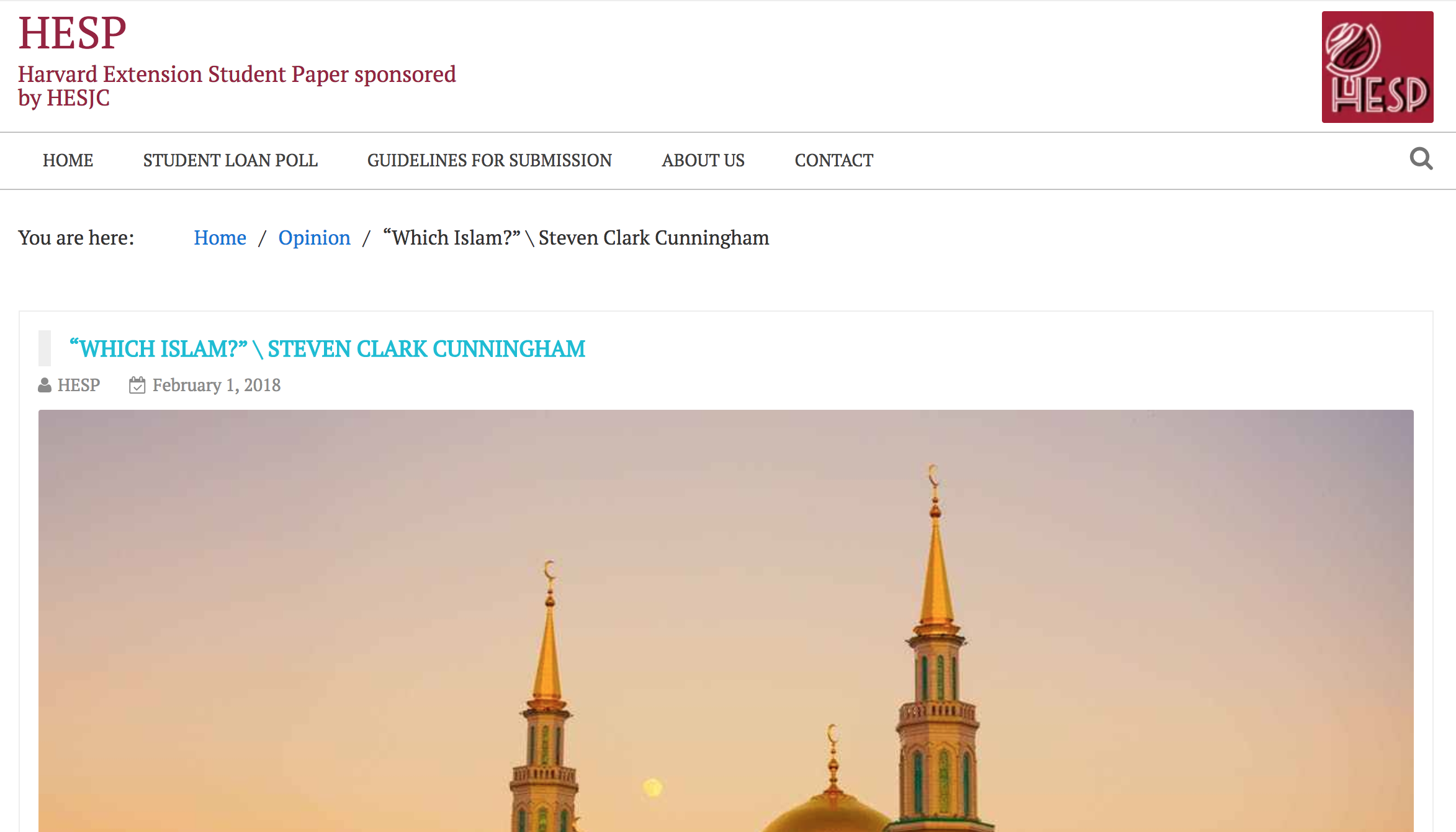The height and width of the screenshot is (832, 1456).
Task: Click the "You are here:" label
Action: click(76, 238)
